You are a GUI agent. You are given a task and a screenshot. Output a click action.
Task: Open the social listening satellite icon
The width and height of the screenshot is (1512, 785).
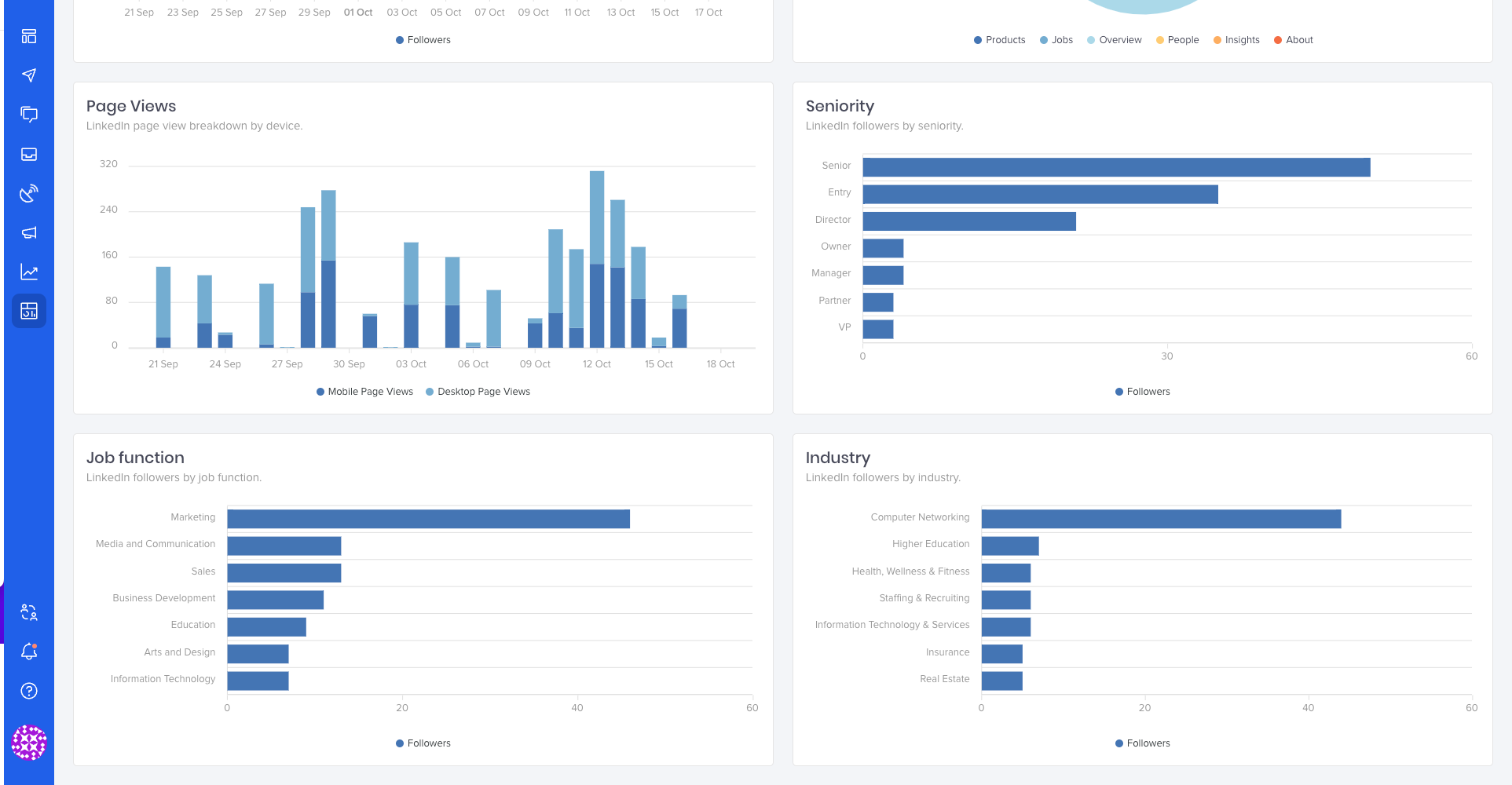tap(28, 193)
